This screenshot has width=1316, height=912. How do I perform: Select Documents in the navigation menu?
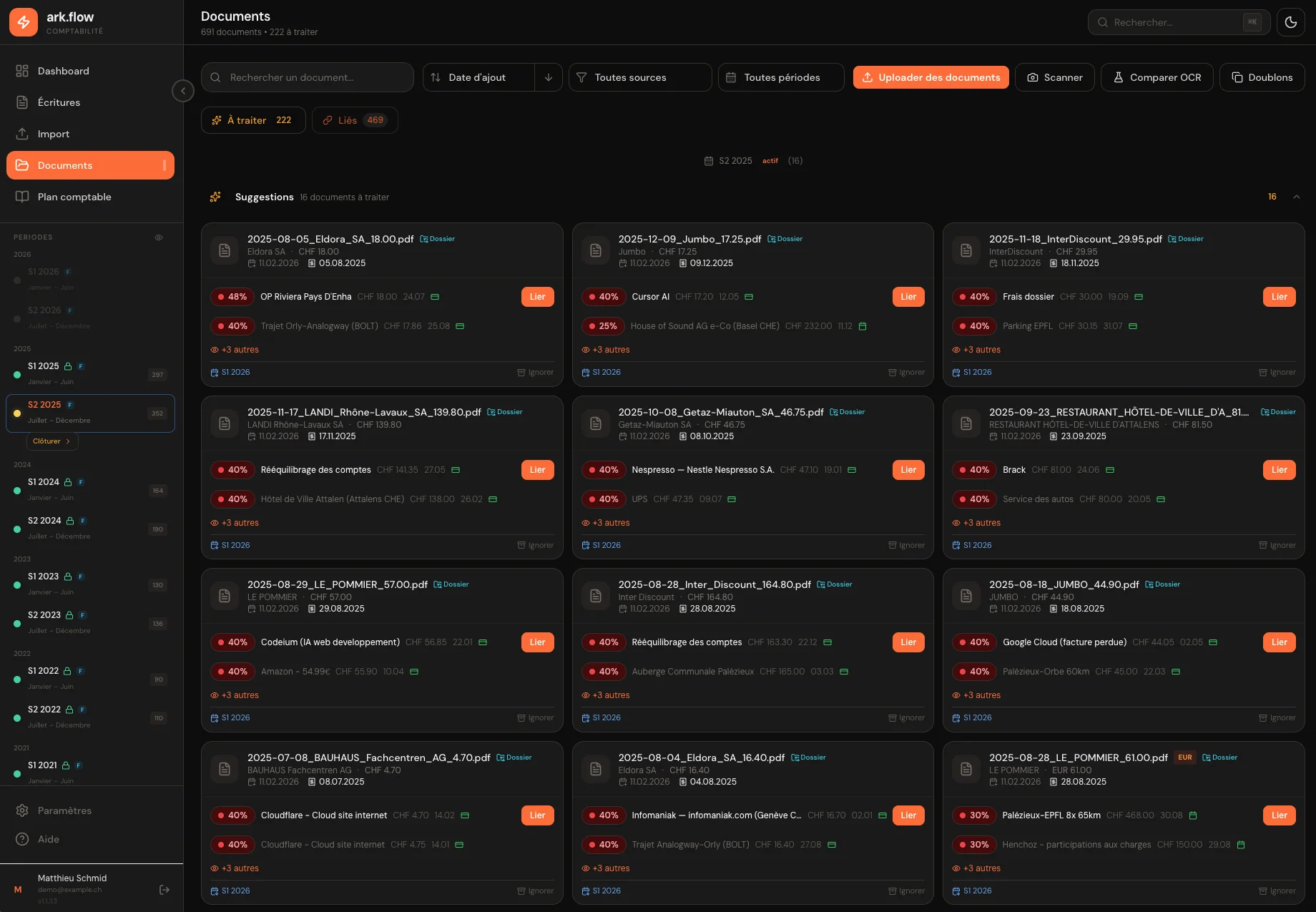66,165
